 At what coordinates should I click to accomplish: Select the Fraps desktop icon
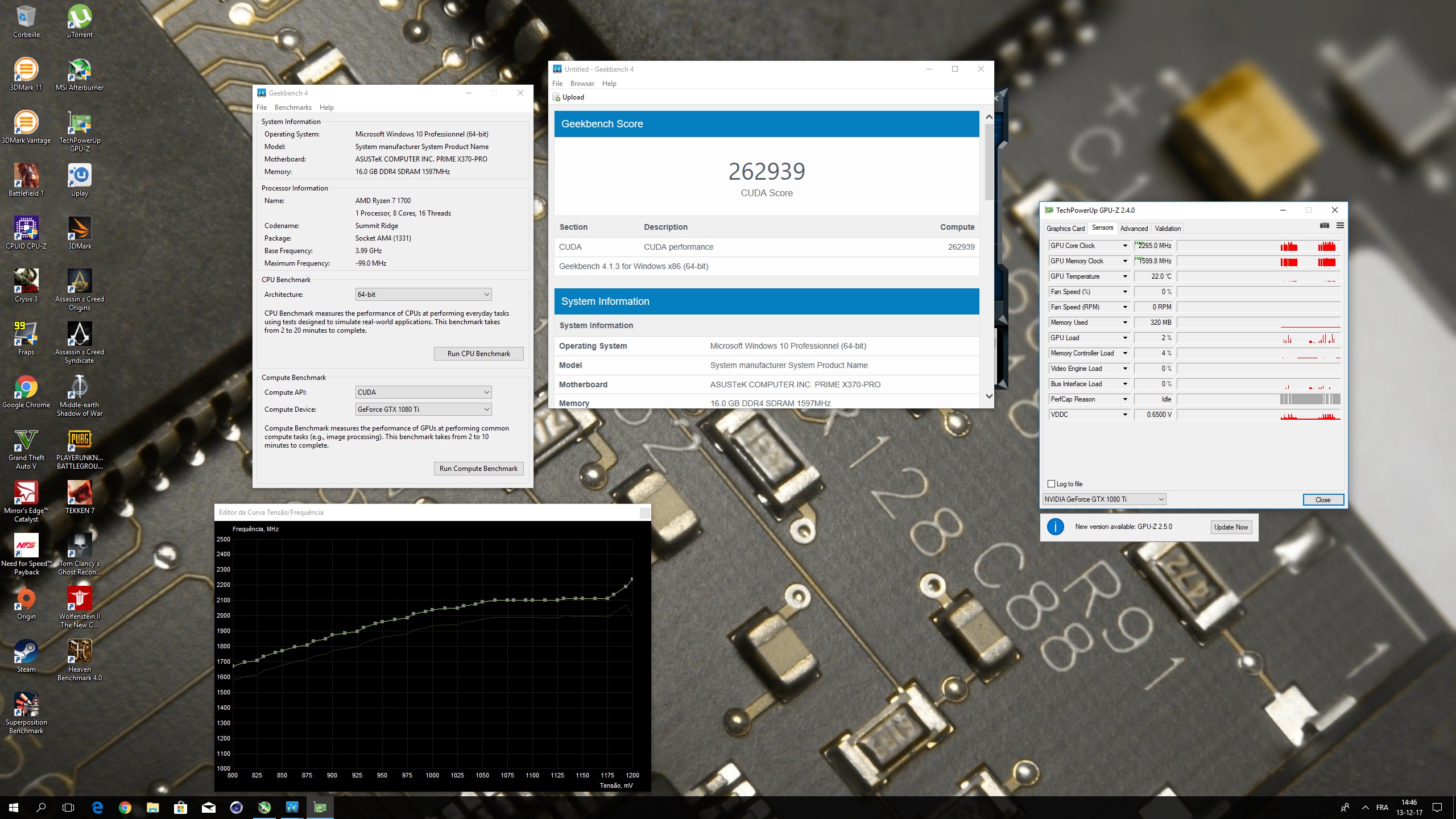click(26, 339)
